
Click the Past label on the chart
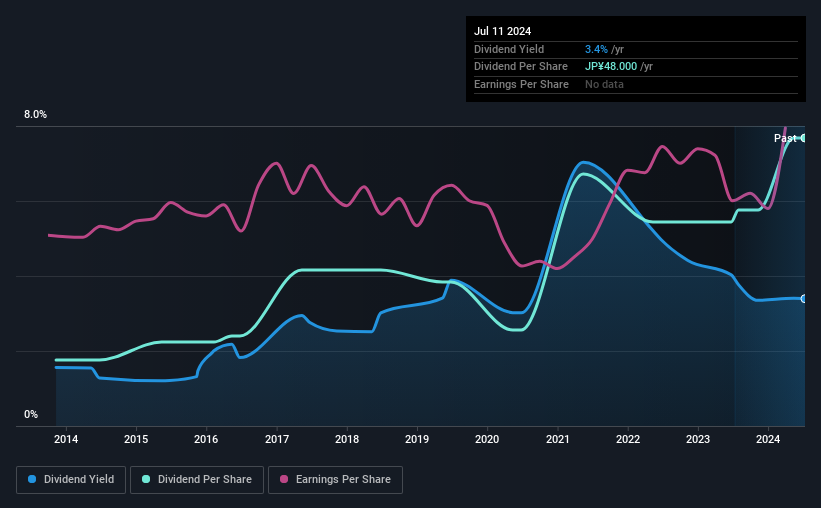785,138
